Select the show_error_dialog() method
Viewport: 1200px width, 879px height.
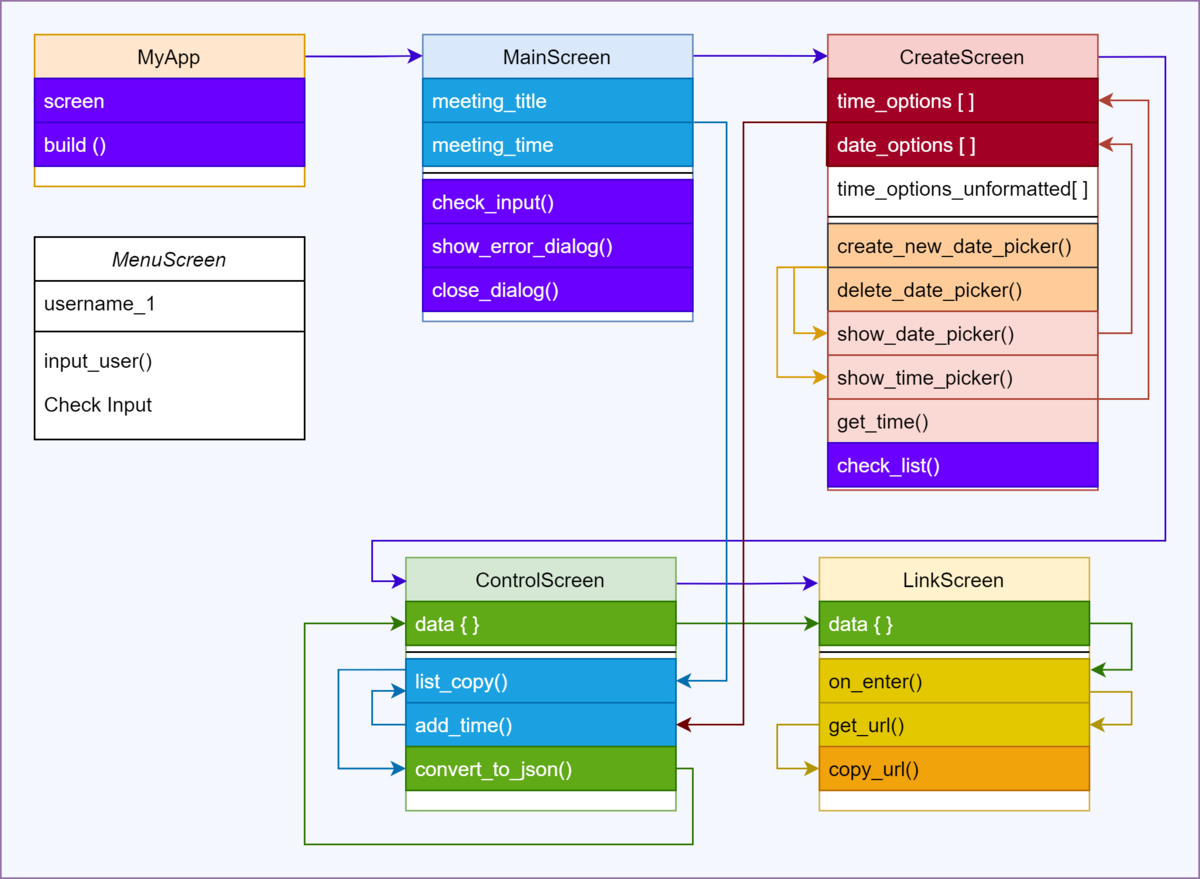[x=557, y=247]
